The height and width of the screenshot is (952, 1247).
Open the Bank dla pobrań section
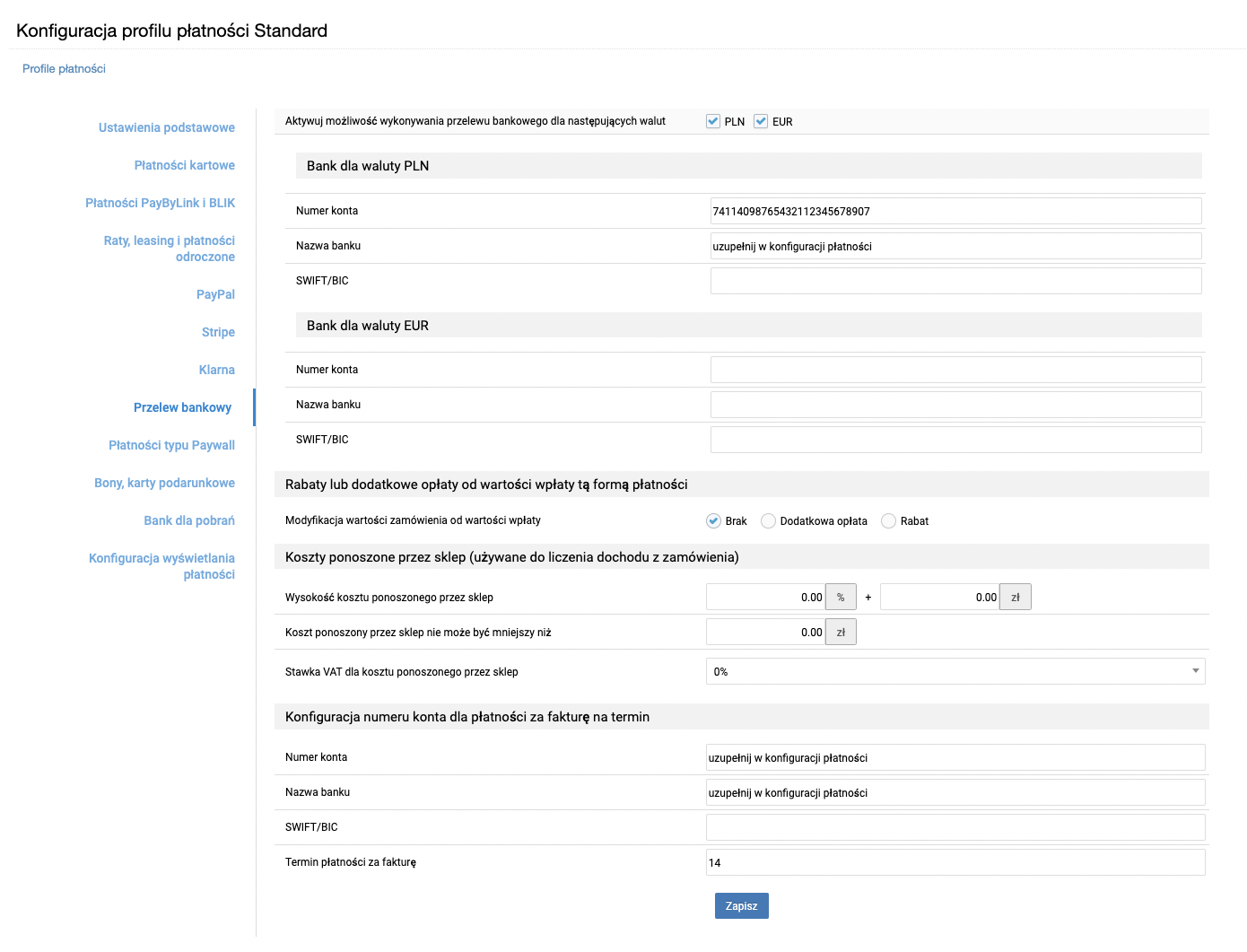click(189, 520)
